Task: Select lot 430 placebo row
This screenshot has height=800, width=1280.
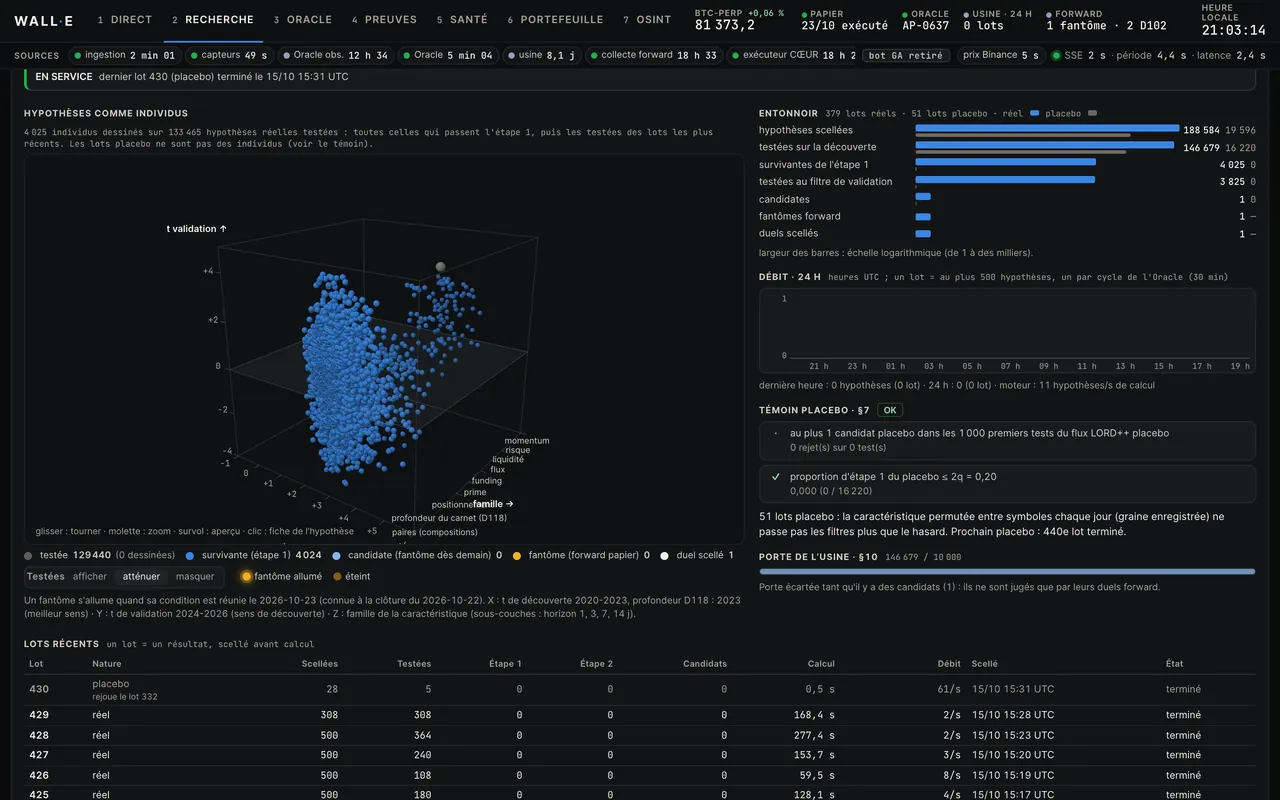Action: click(640, 690)
